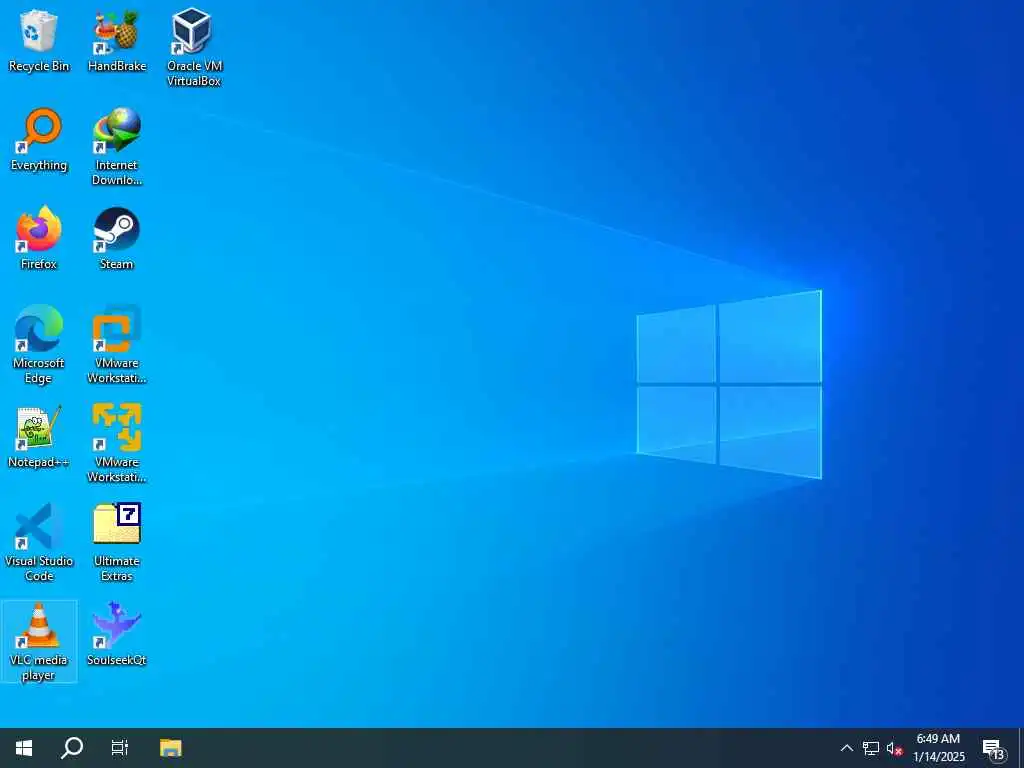Open taskbar Search
Image resolution: width=1024 pixels, height=768 pixels.
pos(72,748)
